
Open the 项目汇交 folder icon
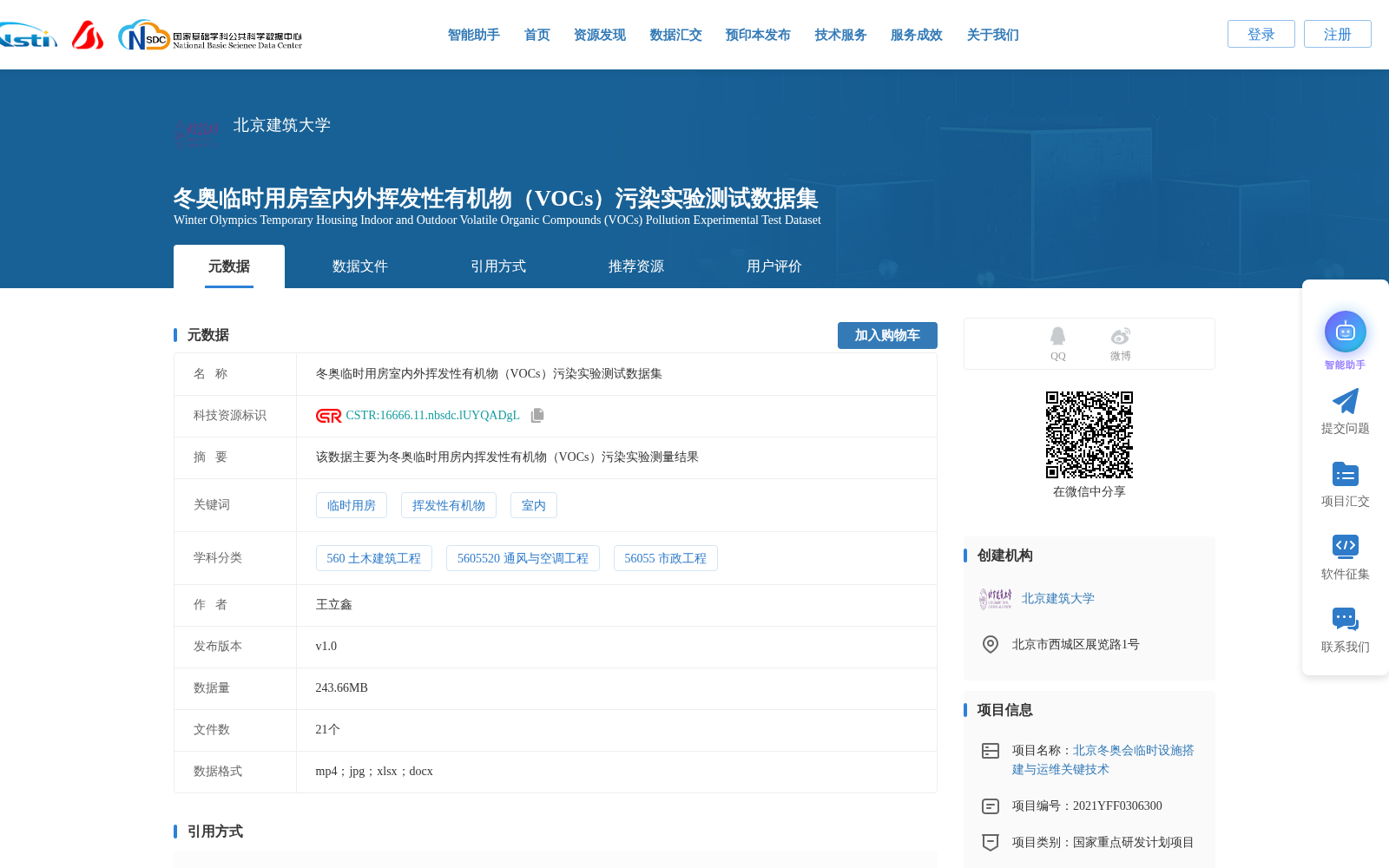[x=1345, y=474]
